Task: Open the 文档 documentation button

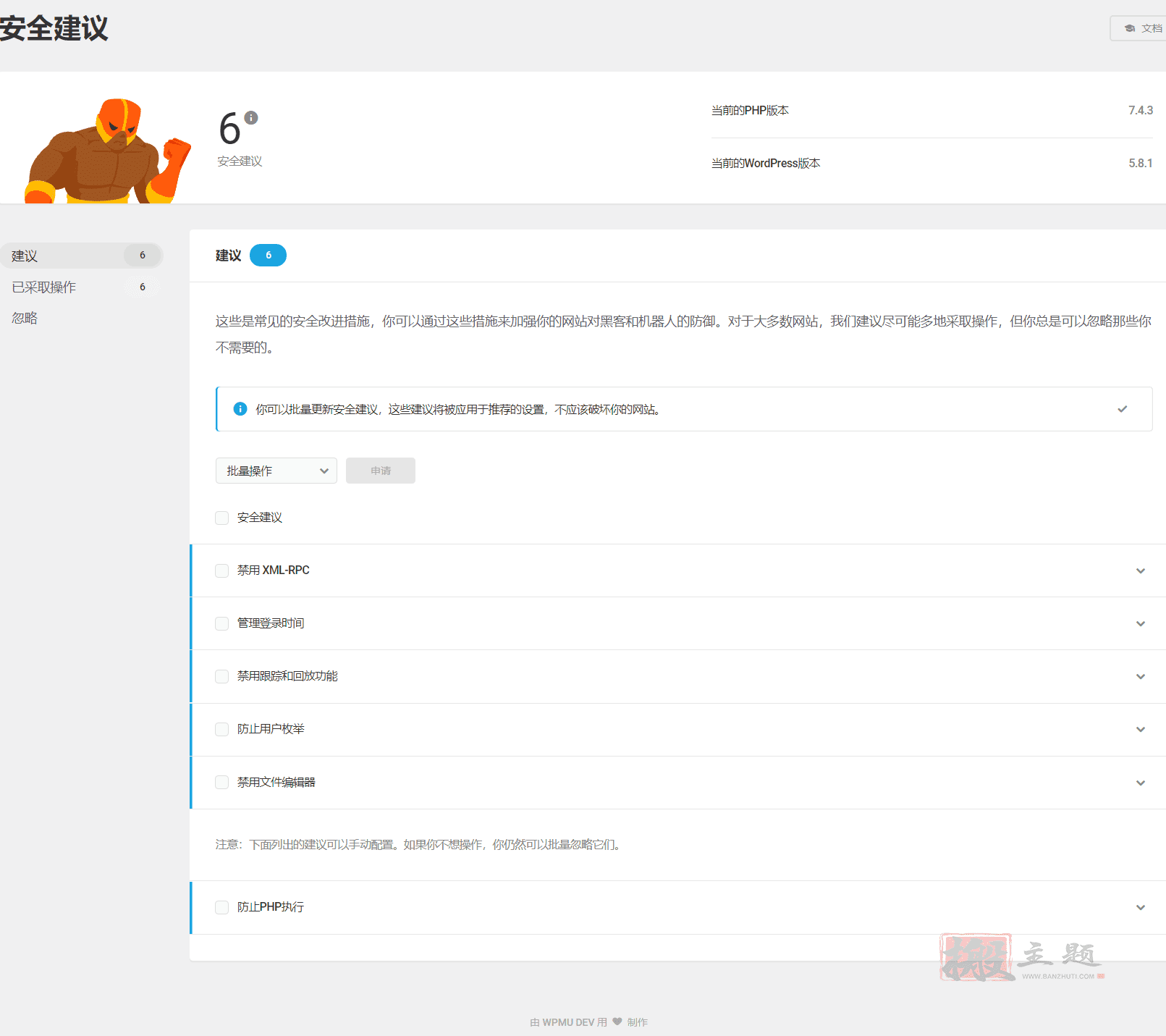Action: [x=1142, y=28]
